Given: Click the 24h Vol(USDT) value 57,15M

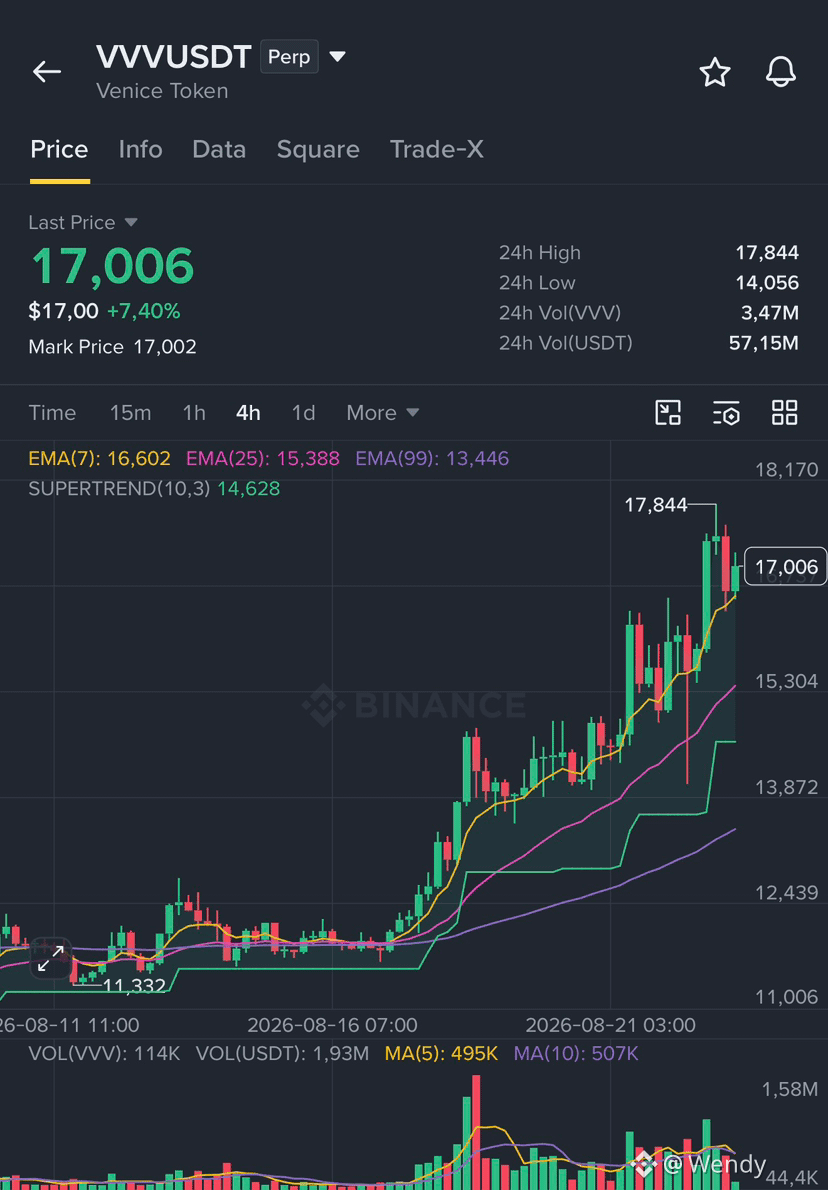Looking at the screenshot, I should (x=763, y=343).
